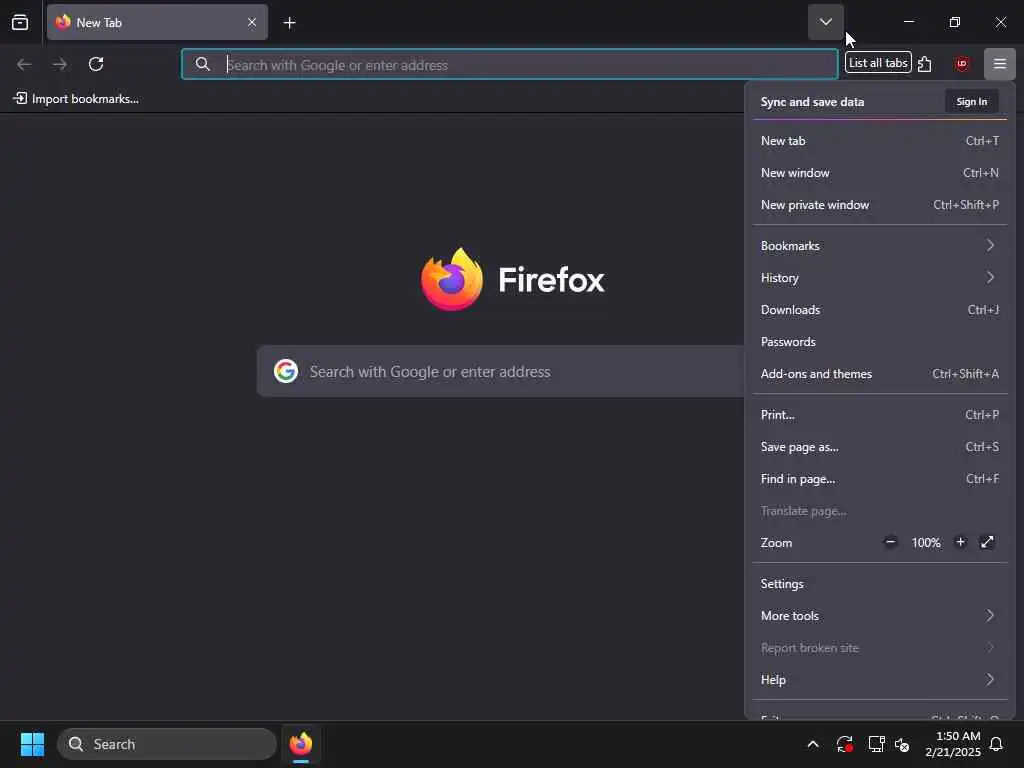Open the notifications bell icon
The width and height of the screenshot is (1024, 768).
point(997,744)
